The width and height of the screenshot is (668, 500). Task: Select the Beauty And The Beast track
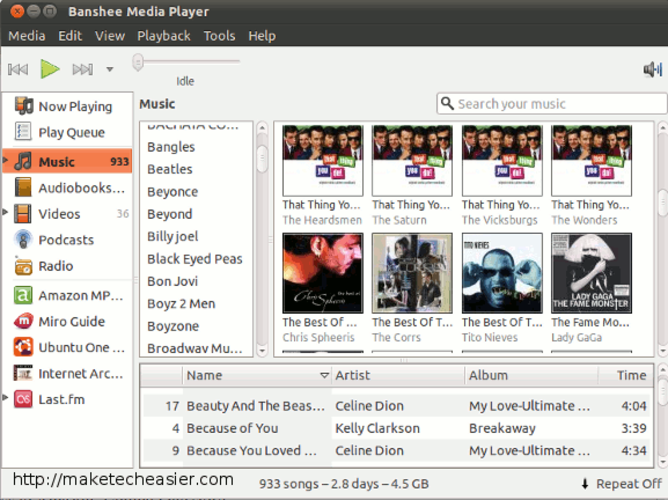point(396,406)
